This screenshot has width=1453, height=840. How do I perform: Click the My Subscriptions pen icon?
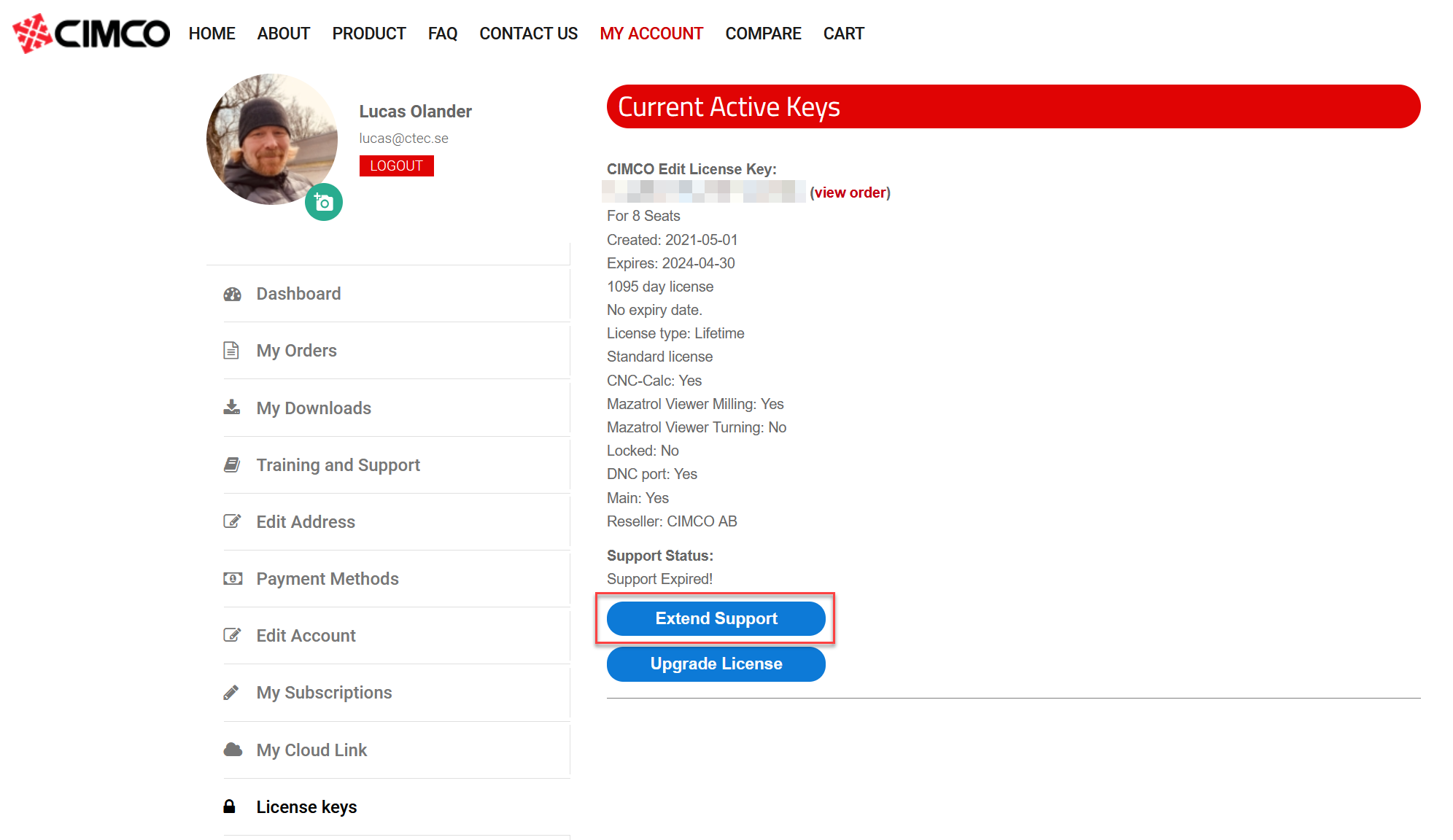pos(231,693)
